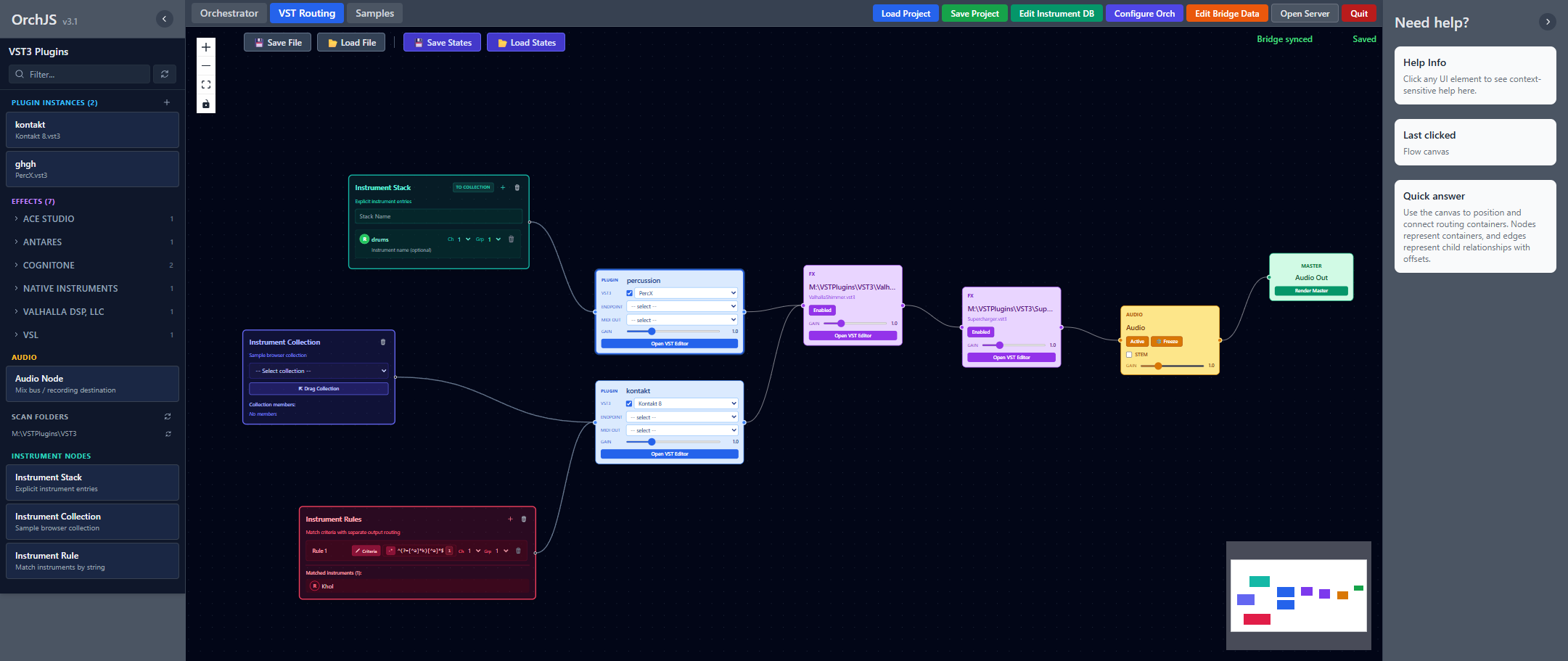This screenshot has height=661, width=1568.
Task: Click the Load Project button
Action: pyautogui.click(x=906, y=13)
